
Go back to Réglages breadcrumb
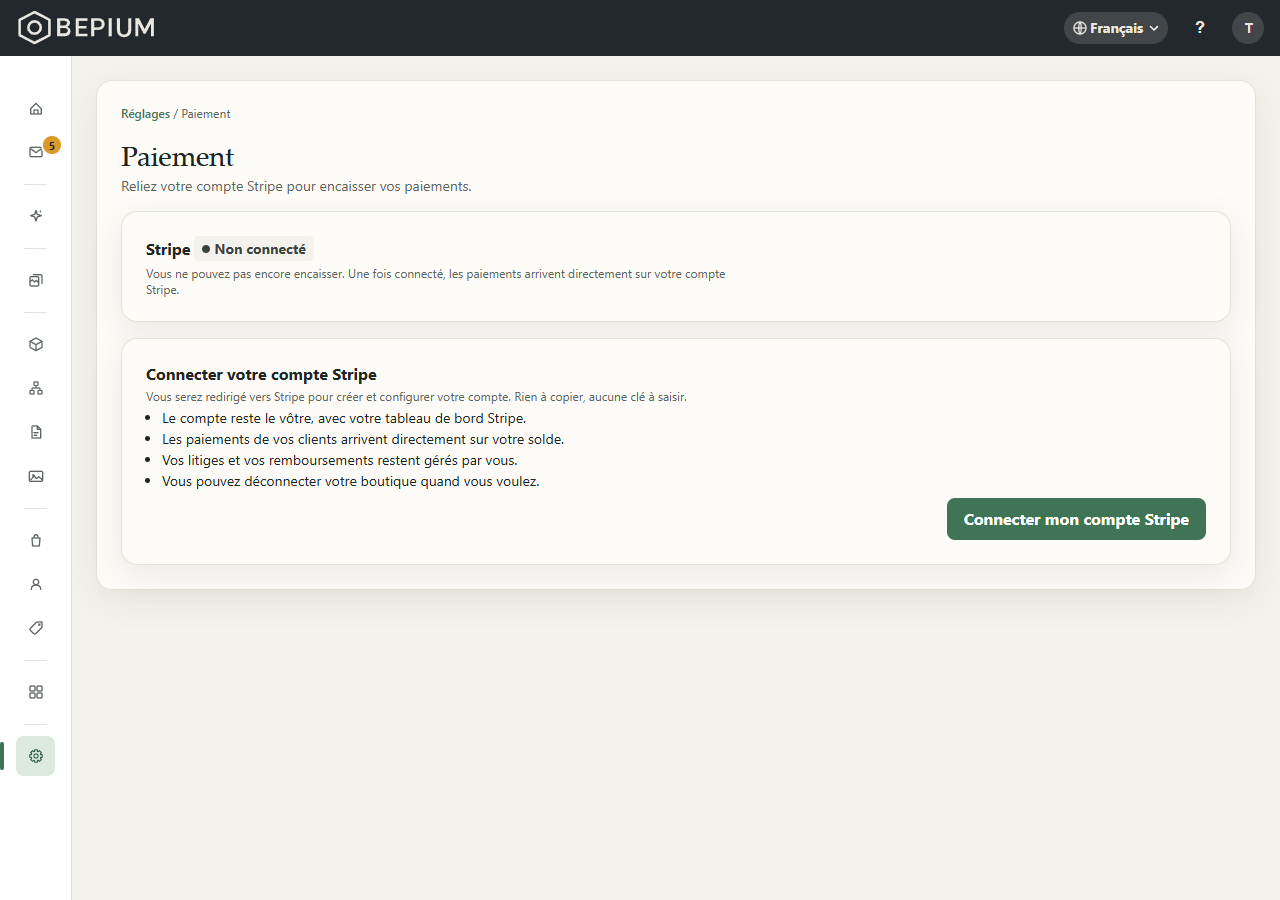click(146, 114)
